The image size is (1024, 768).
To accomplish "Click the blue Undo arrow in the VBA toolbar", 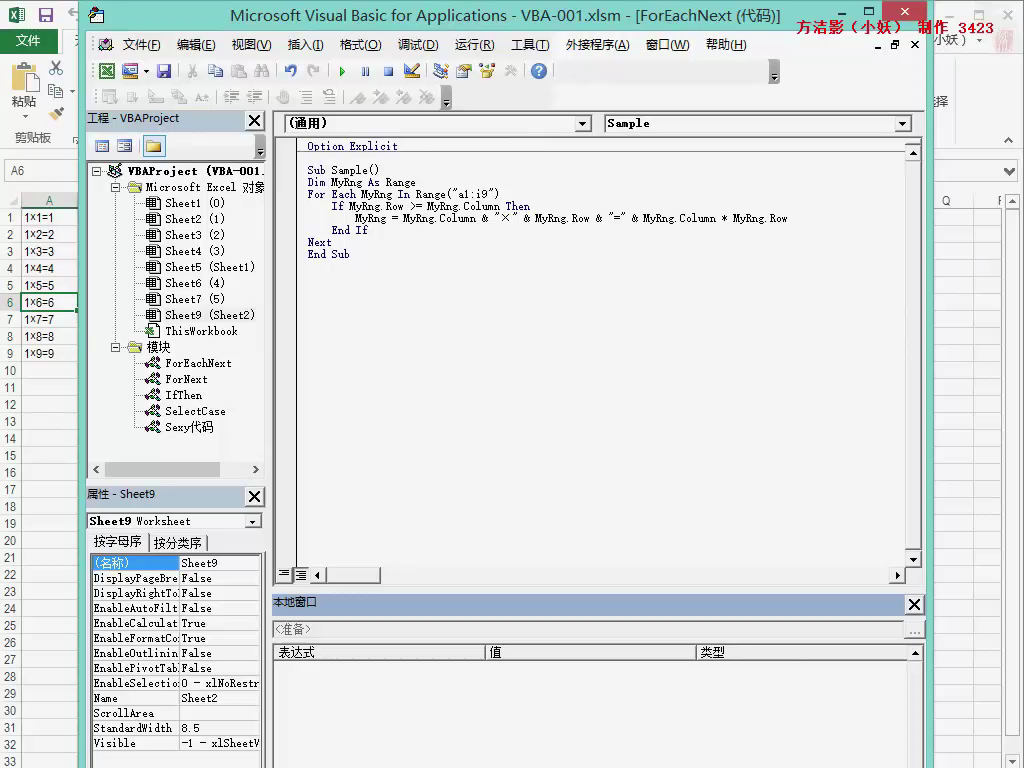I will click(x=291, y=71).
